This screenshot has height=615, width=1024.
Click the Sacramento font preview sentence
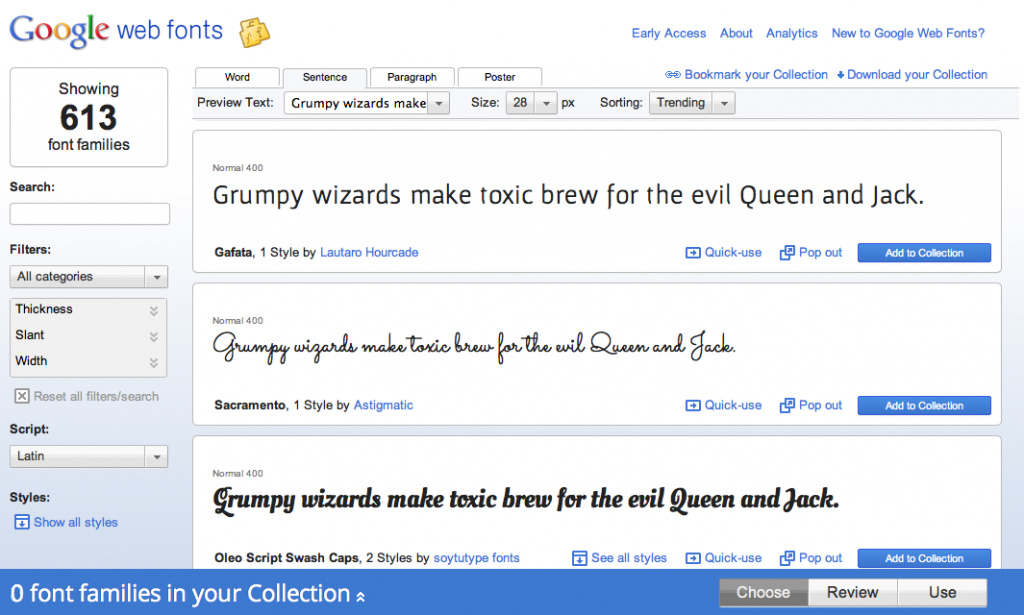click(x=474, y=347)
